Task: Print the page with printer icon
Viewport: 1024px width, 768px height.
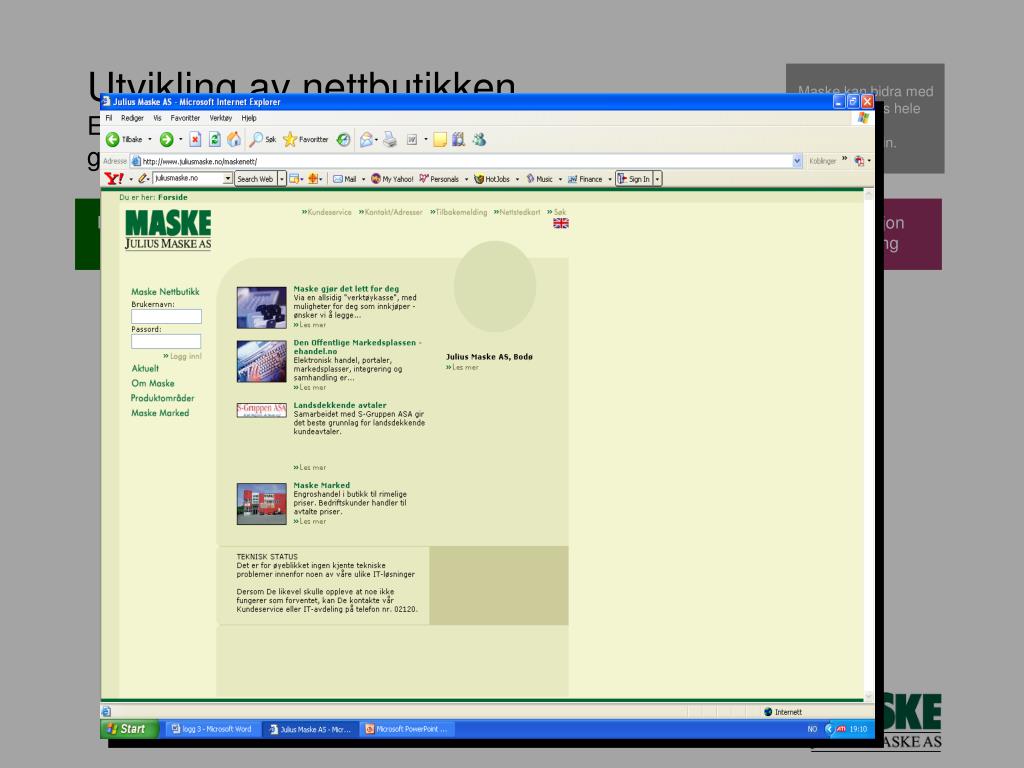Action: pyautogui.click(x=390, y=140)
